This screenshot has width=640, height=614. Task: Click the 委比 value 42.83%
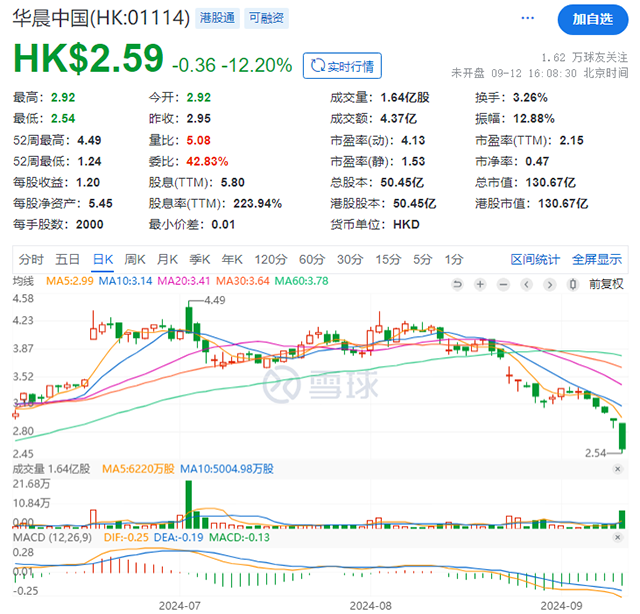(x=207, y=162)
